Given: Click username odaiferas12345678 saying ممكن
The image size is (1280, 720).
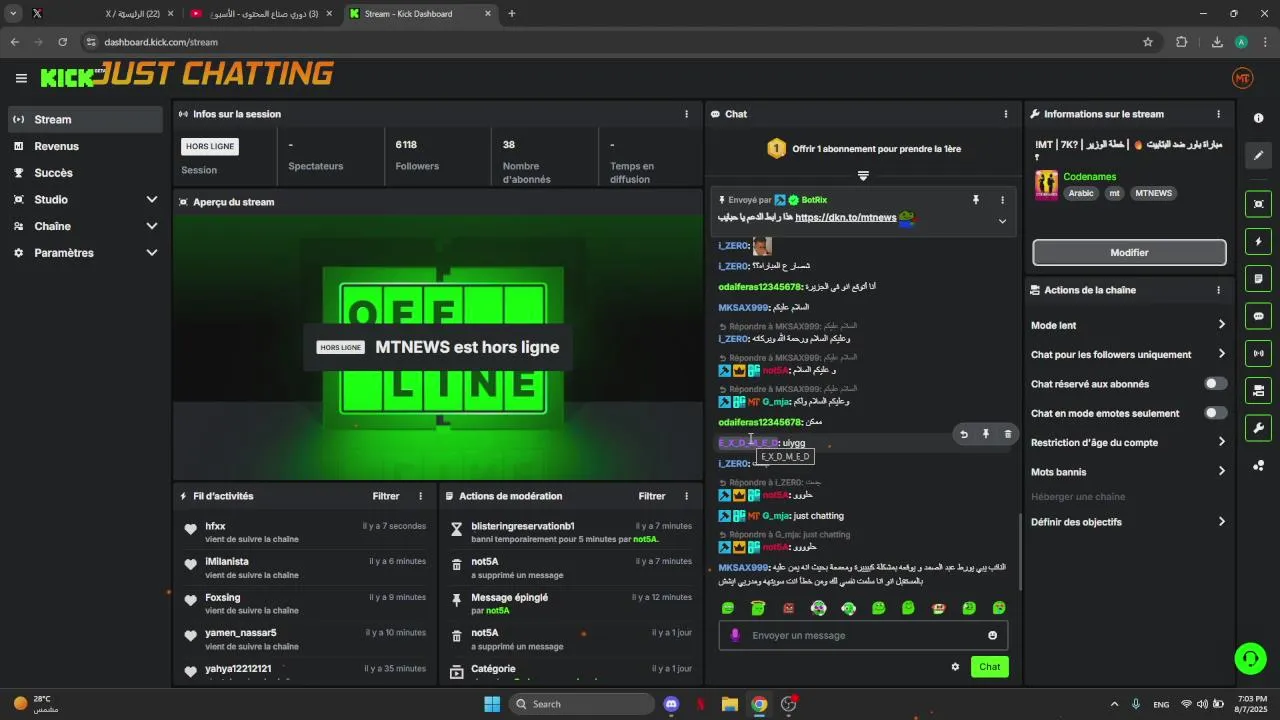Looking at the screenshot, I should tap(760, 422).
